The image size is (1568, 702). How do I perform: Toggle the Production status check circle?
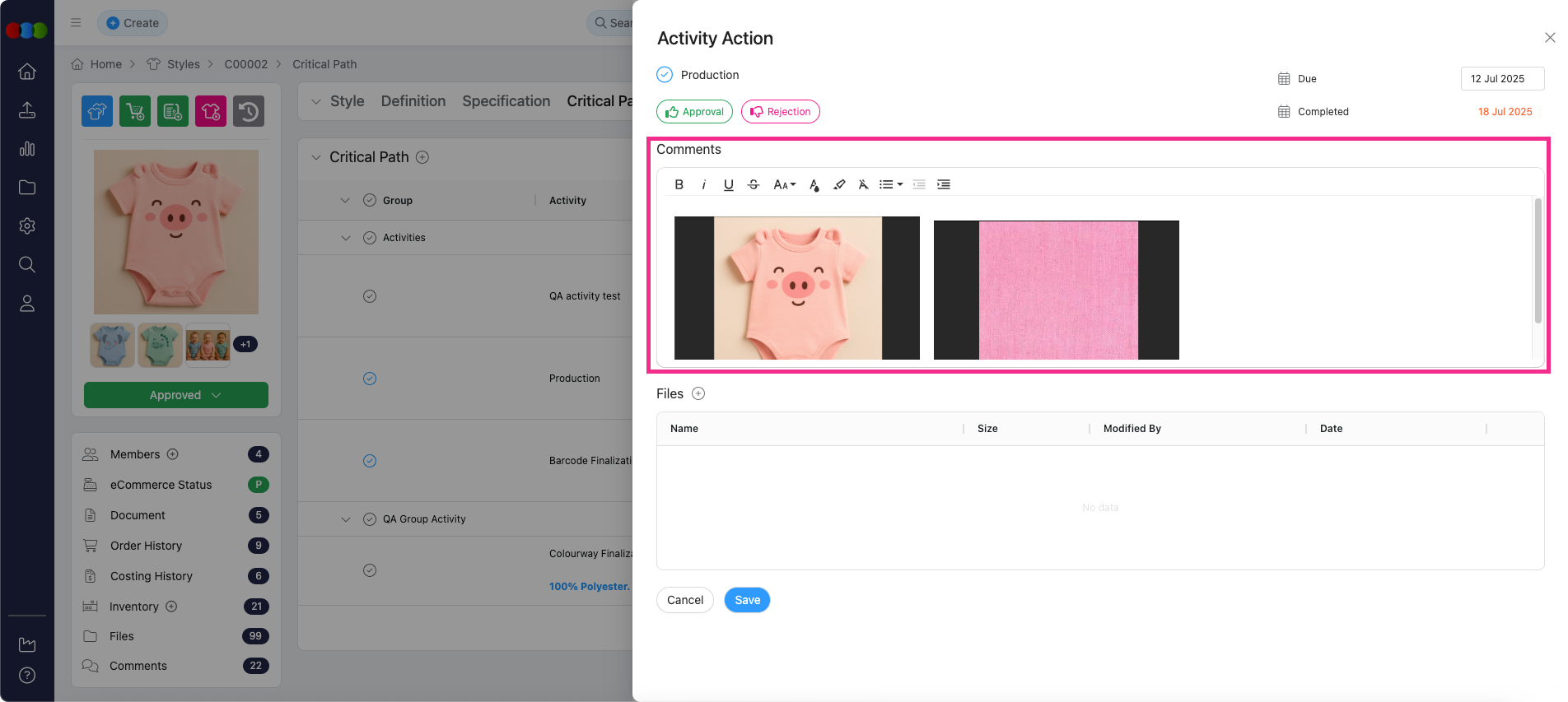665,75
